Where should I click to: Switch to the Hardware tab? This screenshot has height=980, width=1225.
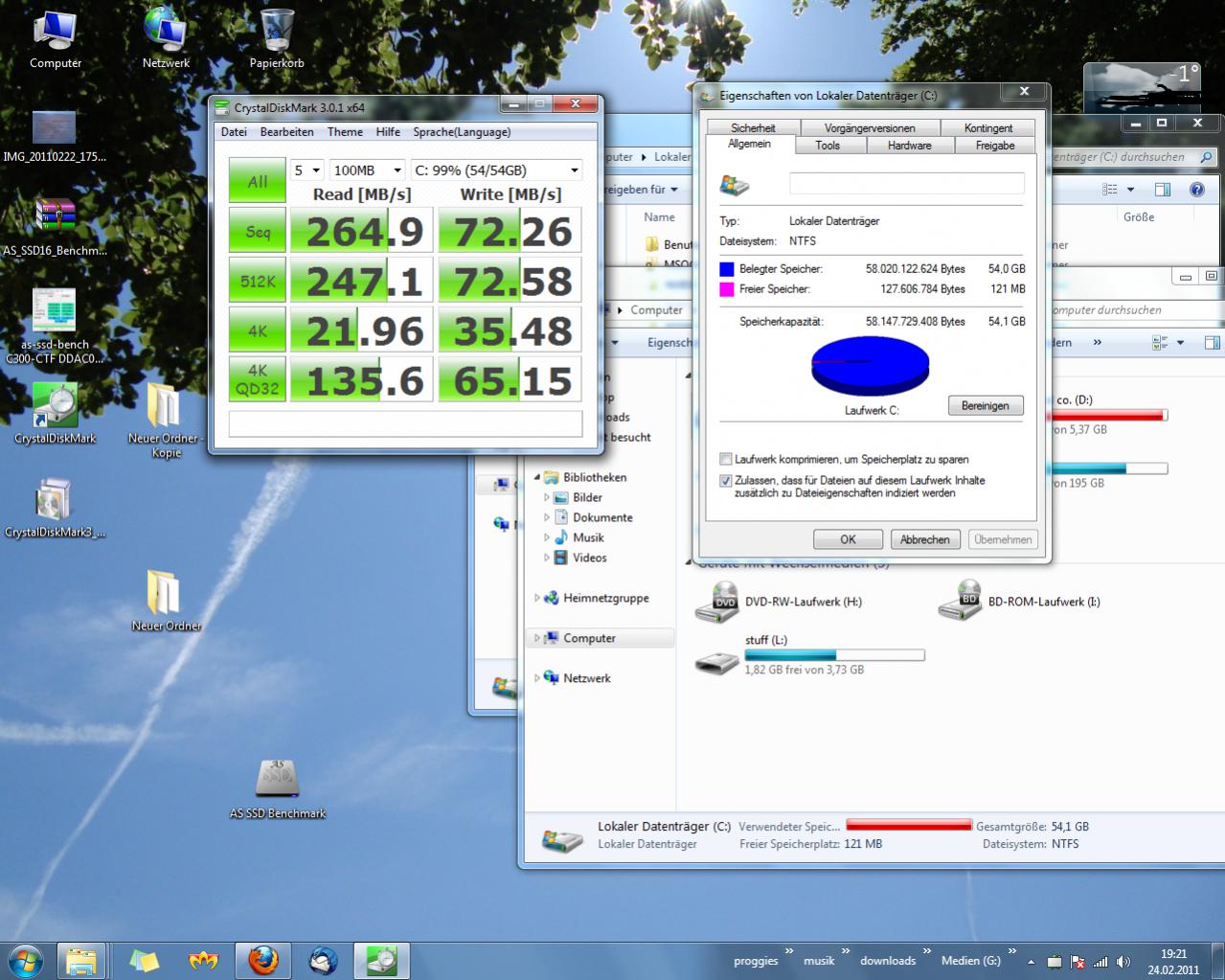point(909,146)
